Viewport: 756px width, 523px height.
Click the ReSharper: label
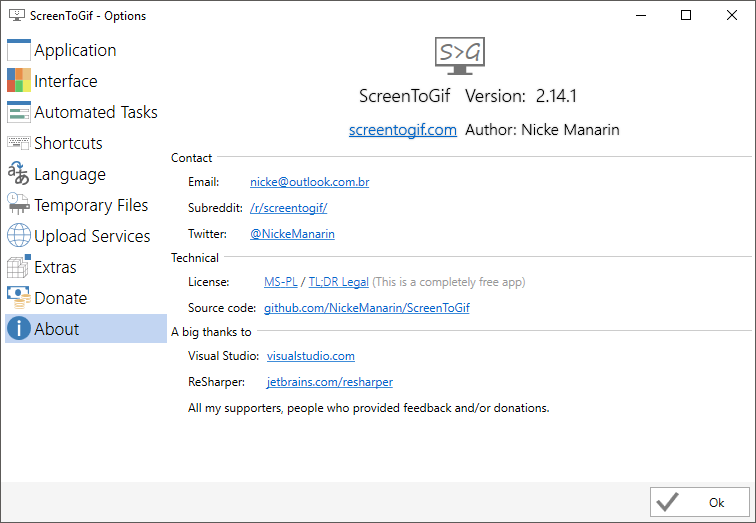click(x=216, y=382)
